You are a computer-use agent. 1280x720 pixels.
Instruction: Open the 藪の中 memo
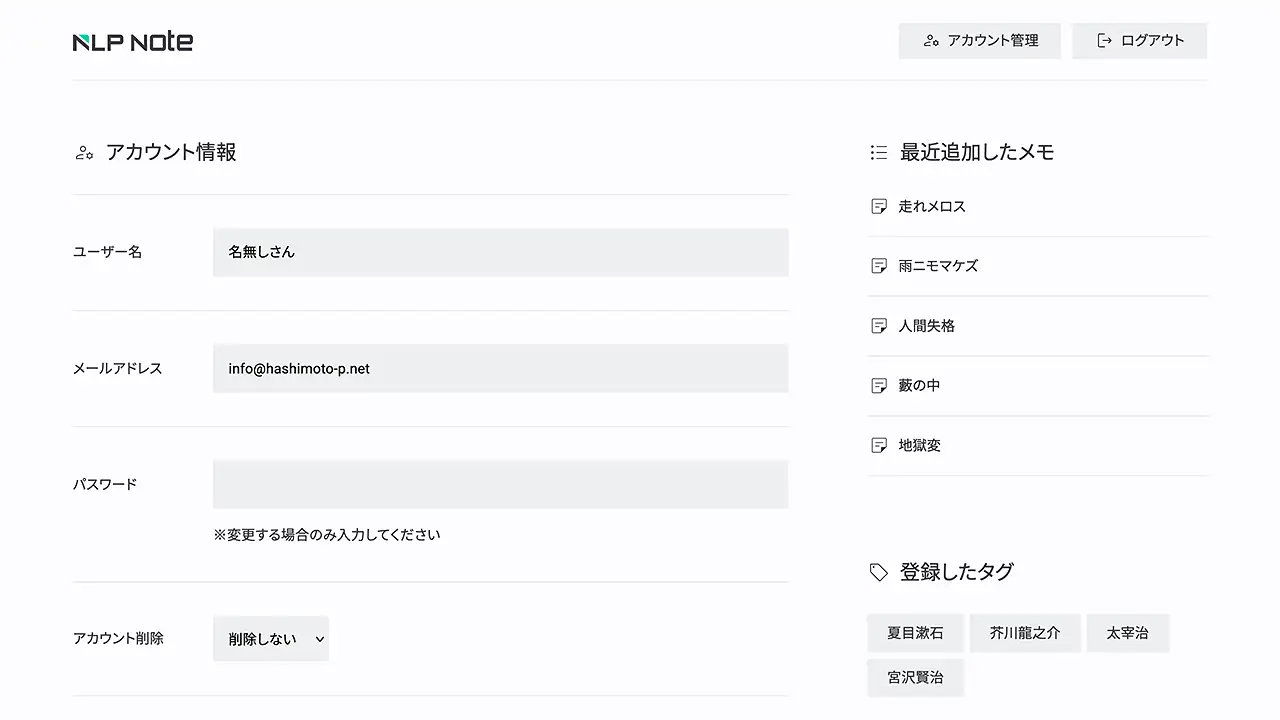919,385
